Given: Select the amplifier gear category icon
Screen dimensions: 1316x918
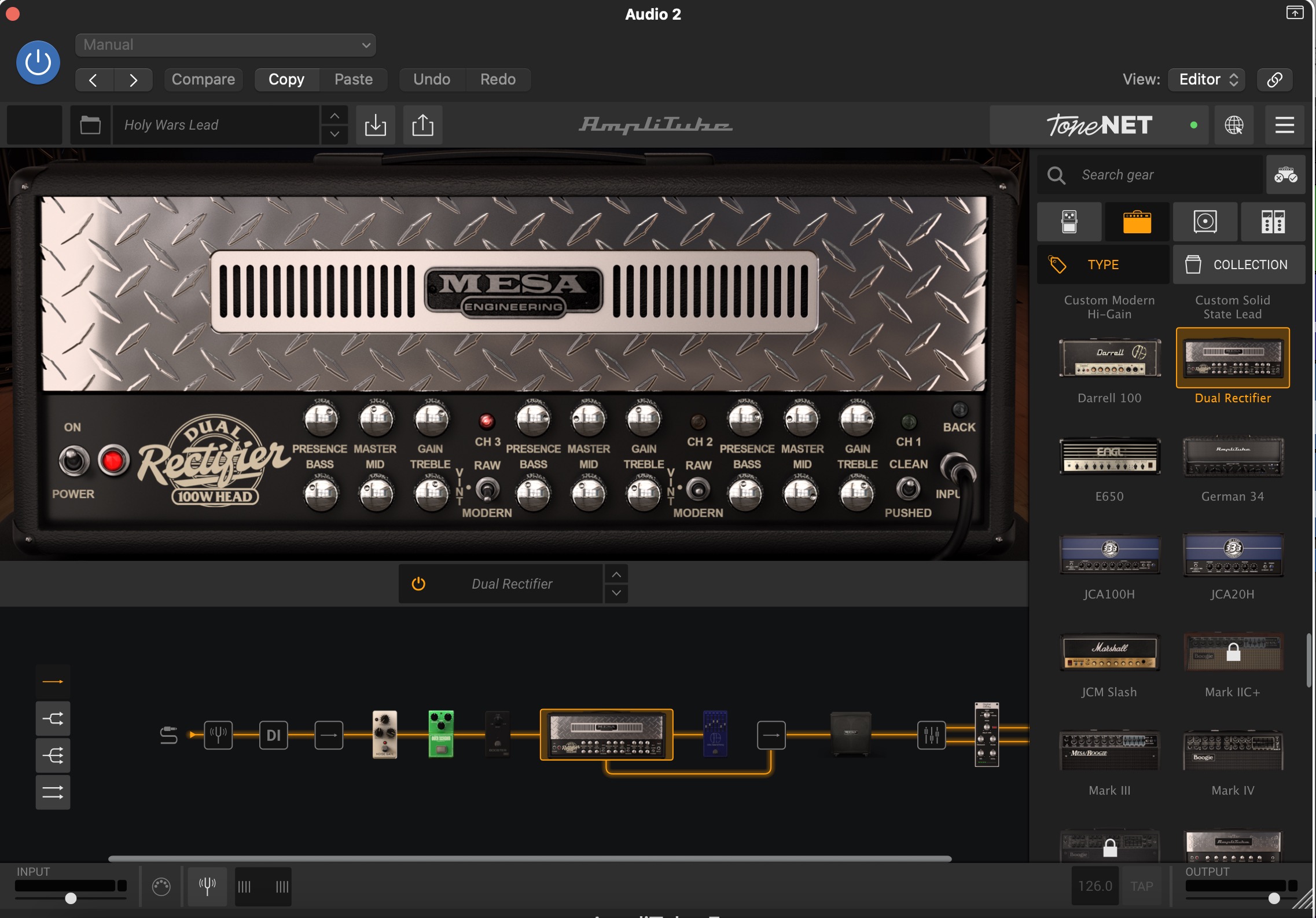Looking at the screenshot, I should (1137, 222).
